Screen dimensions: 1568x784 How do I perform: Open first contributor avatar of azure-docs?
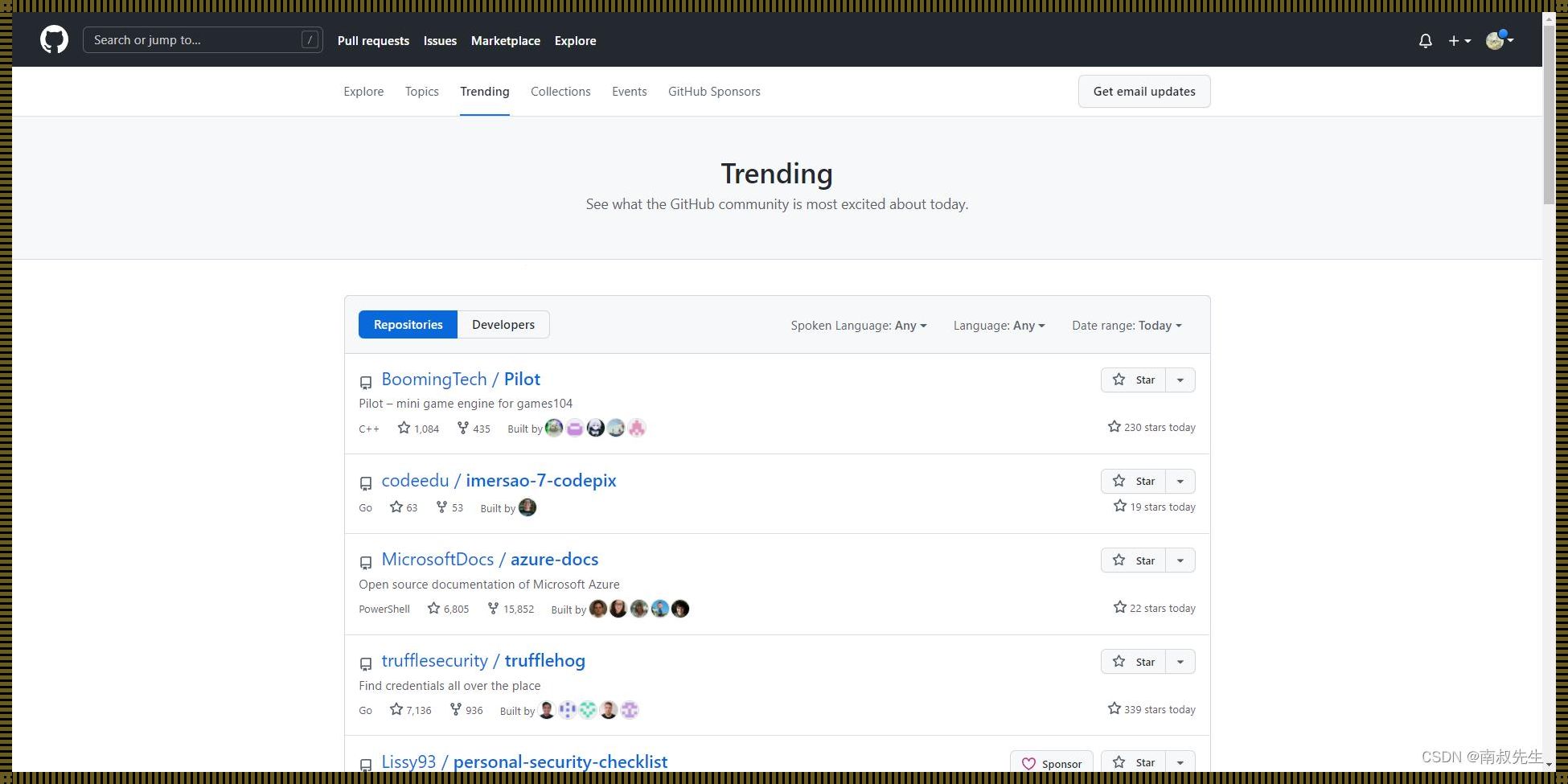tap(598, 609)
